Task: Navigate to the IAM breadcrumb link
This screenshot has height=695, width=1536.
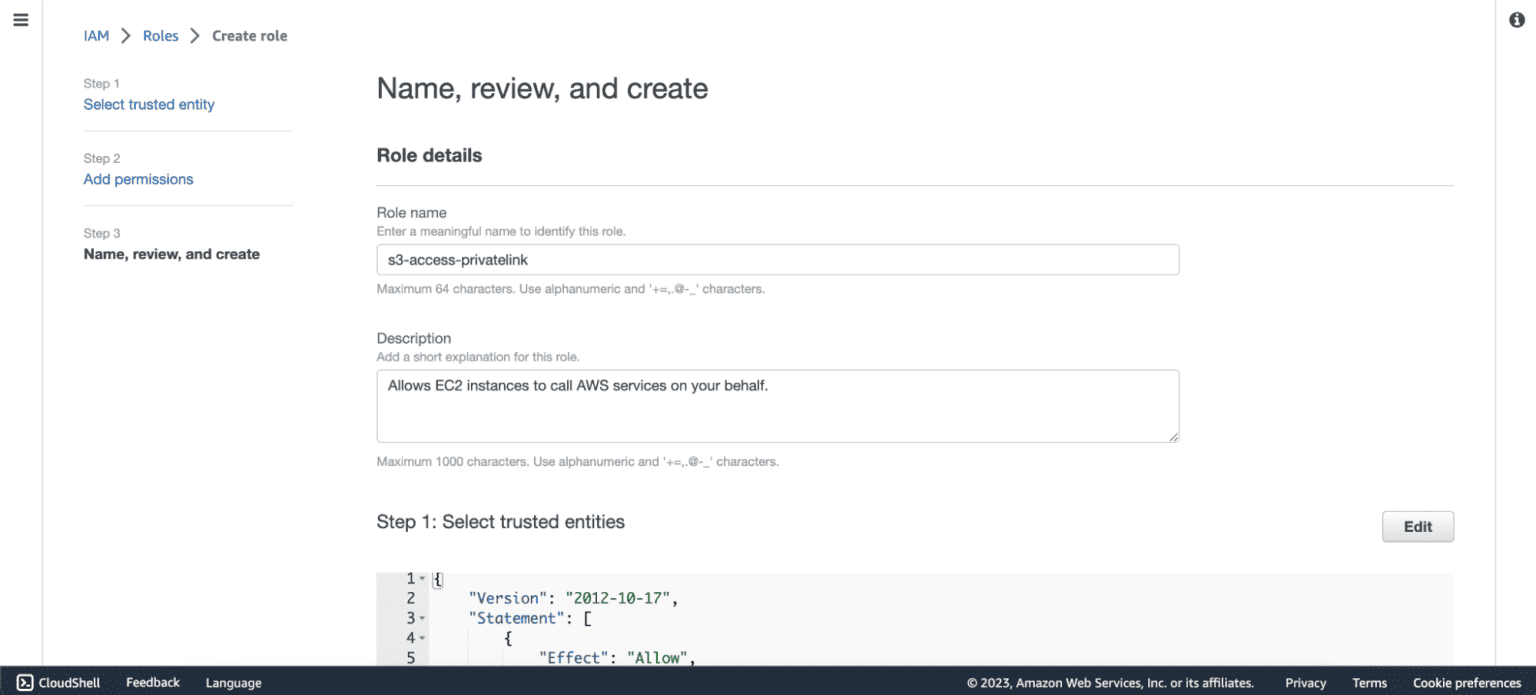Action: pos(96,35)
